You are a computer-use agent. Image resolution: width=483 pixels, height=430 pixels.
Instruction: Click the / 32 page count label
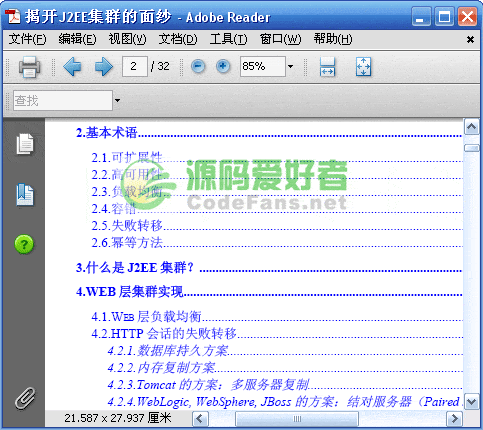pyautogui.click(x=160, y=66)
